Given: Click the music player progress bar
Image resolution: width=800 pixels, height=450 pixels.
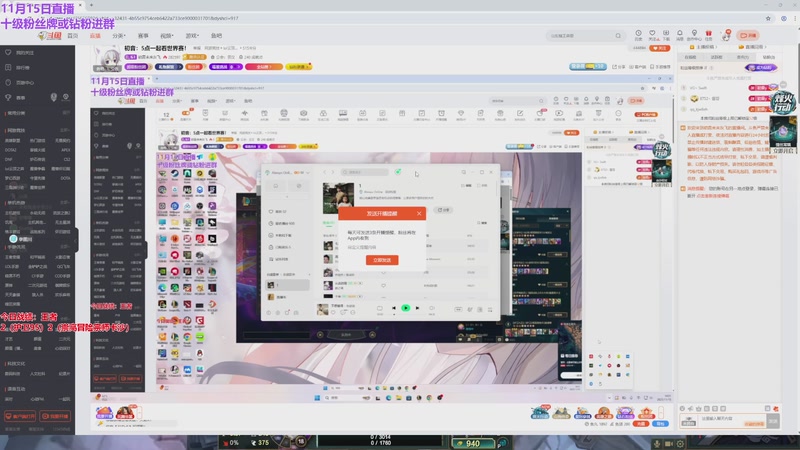Looking at the screenshot, I should (x=407, y=315).
